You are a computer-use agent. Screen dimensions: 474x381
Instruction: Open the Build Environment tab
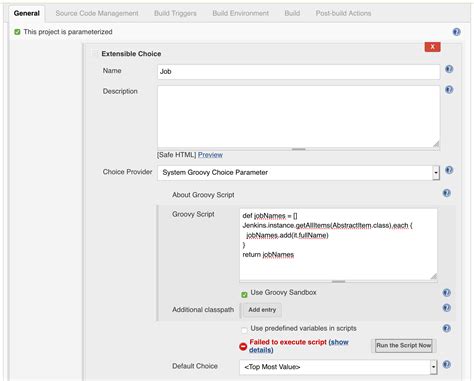tap(240, 13)
